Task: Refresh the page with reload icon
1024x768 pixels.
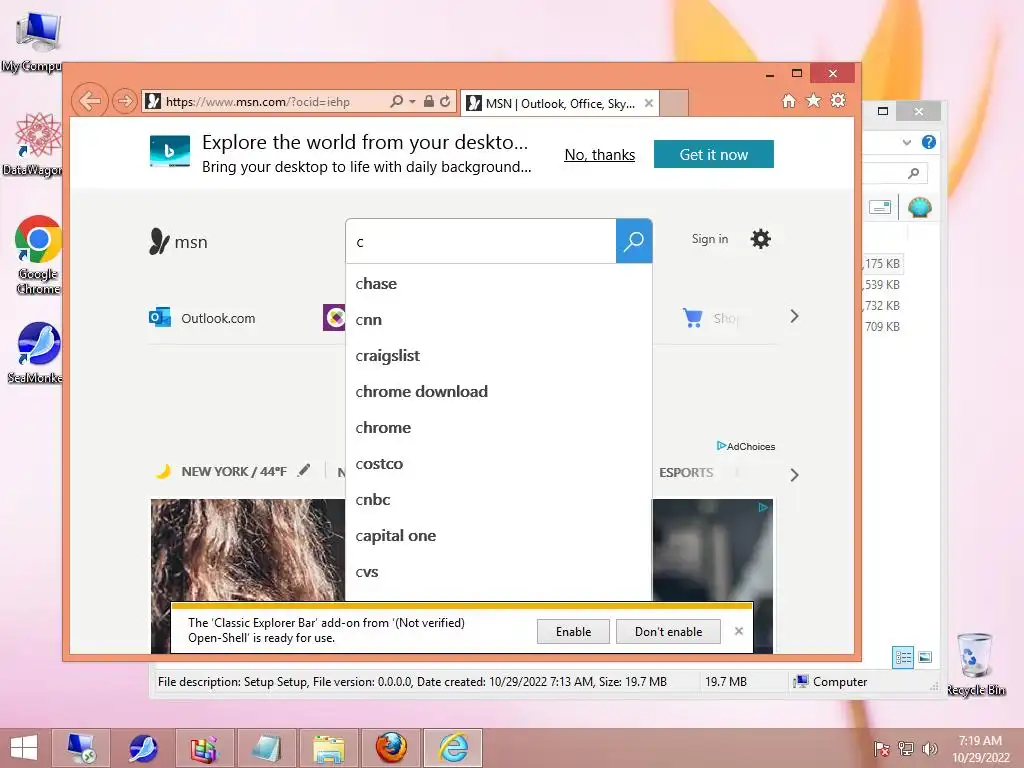Action: click(445, 101)
